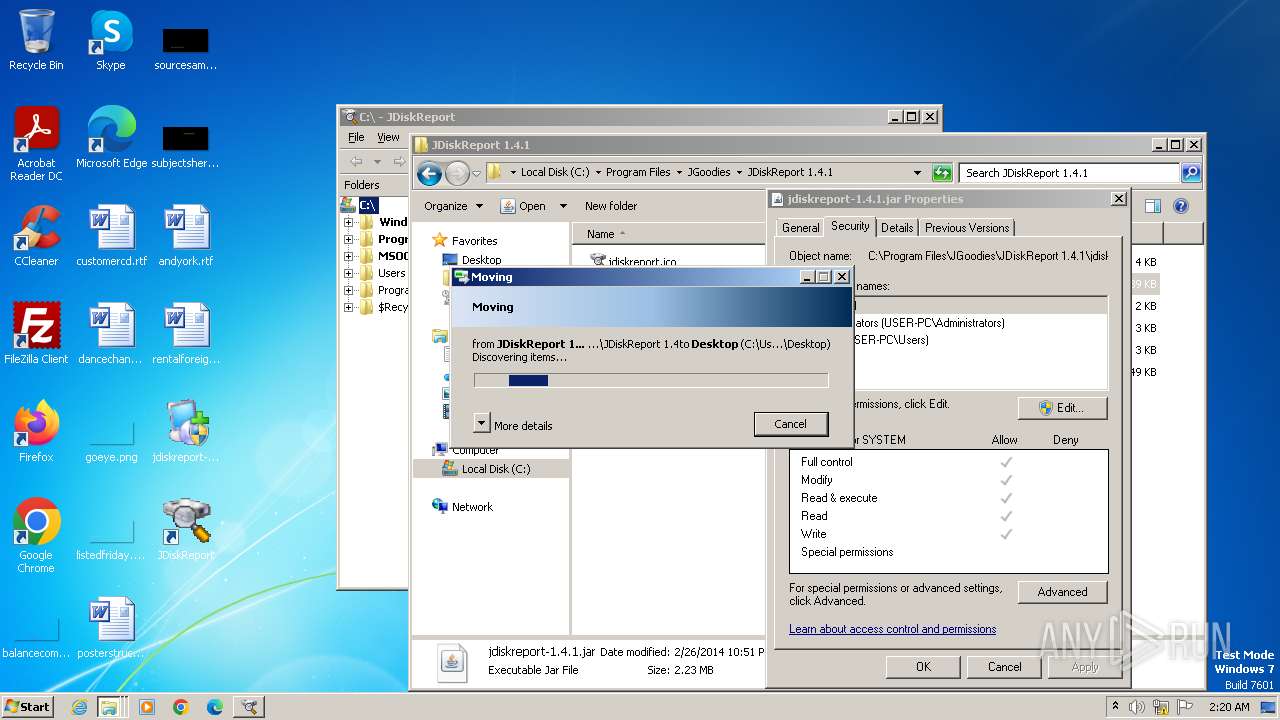Click the Search JDiskReport 1.4.1 field
Screen dimensions: 1280x720
(x=1070, y=173)
